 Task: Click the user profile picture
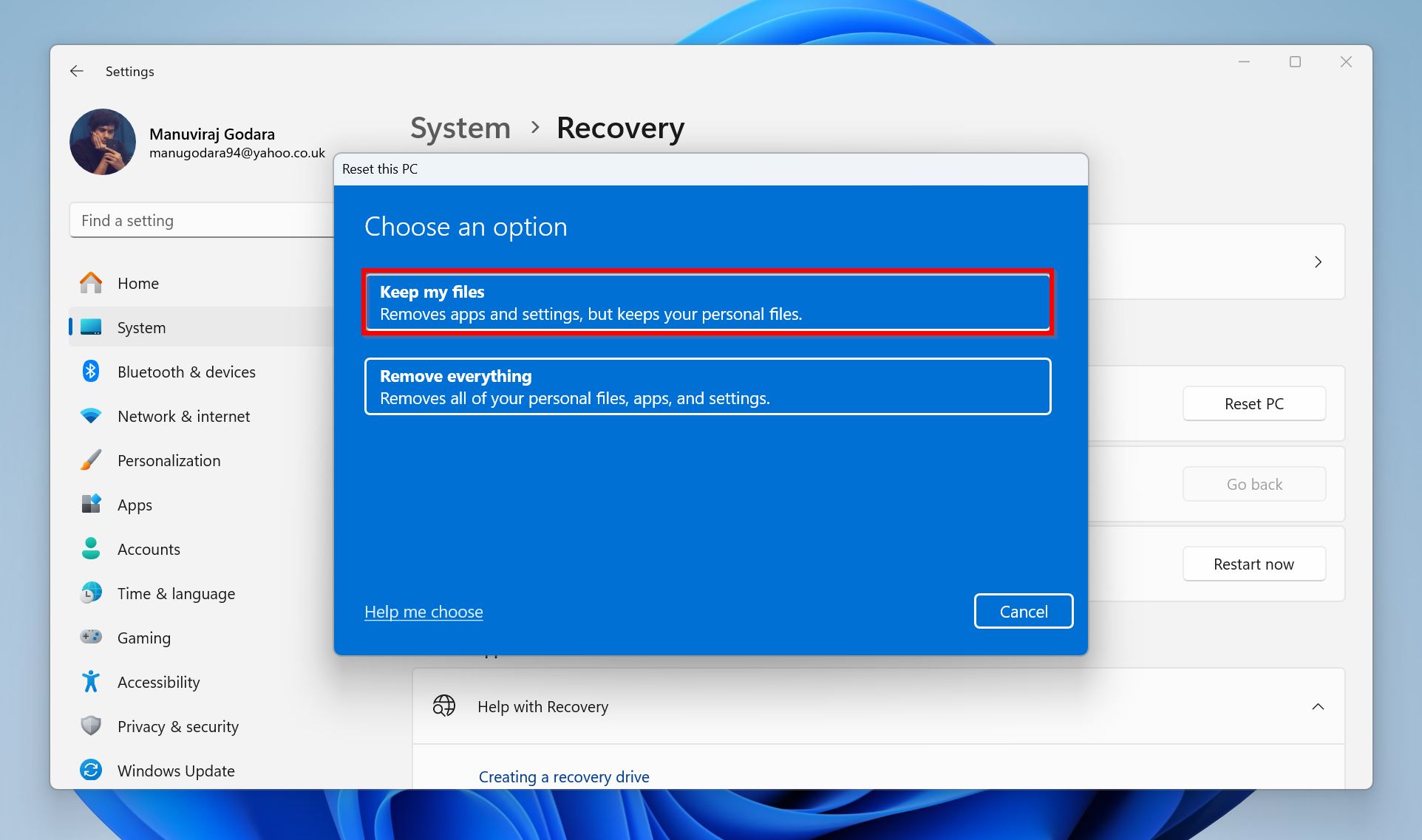[x=103, y=142]
